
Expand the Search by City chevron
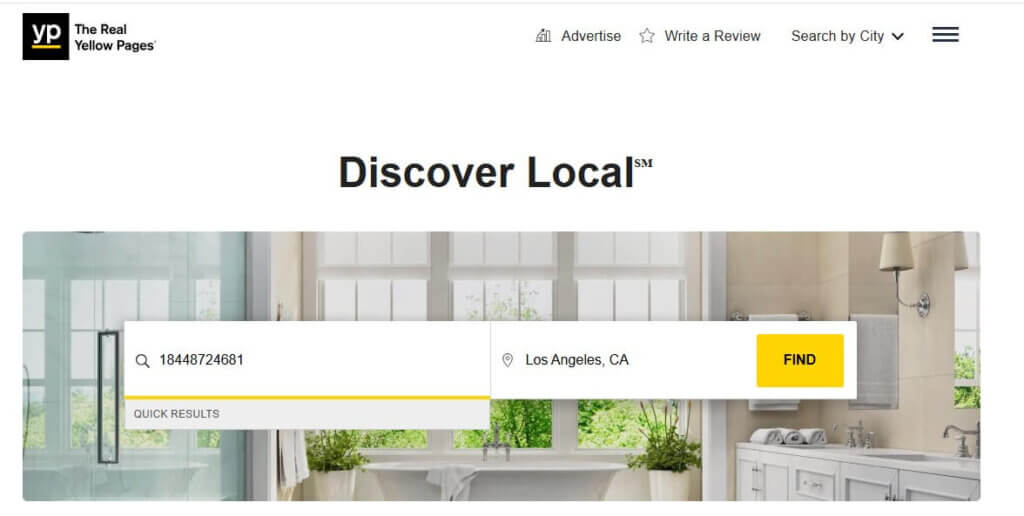pos(898,37)
